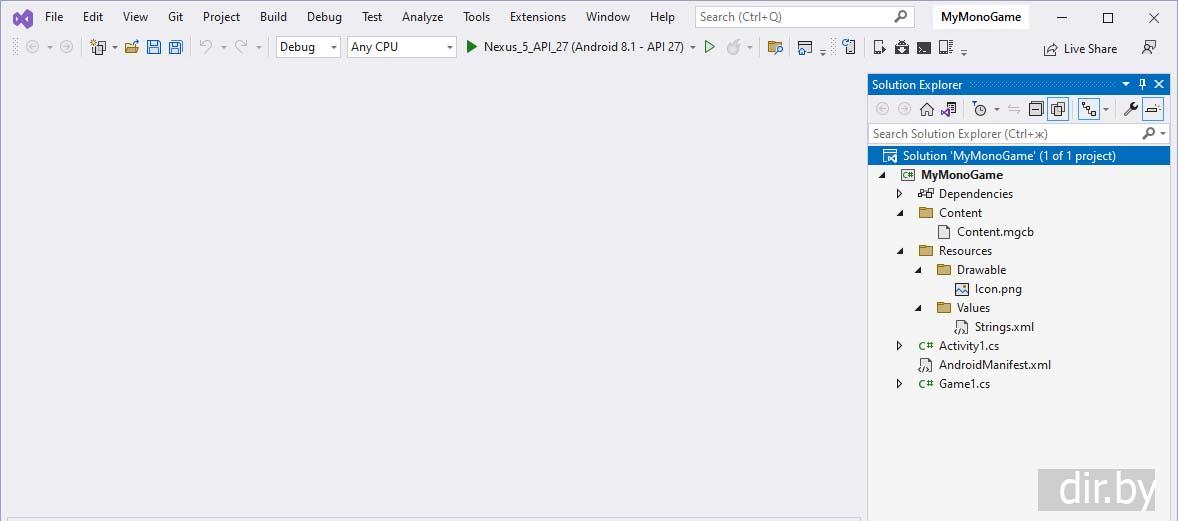Click the Visual Studio logo icon
Image resolution: width=1178 pixels, height=521 pixels.
click(x=23, y=17)
